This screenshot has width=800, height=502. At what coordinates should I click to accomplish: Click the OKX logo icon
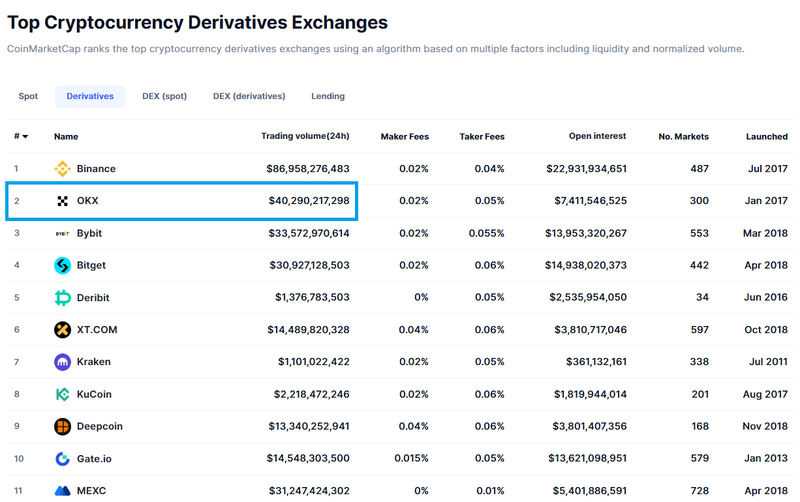point(62,201)
